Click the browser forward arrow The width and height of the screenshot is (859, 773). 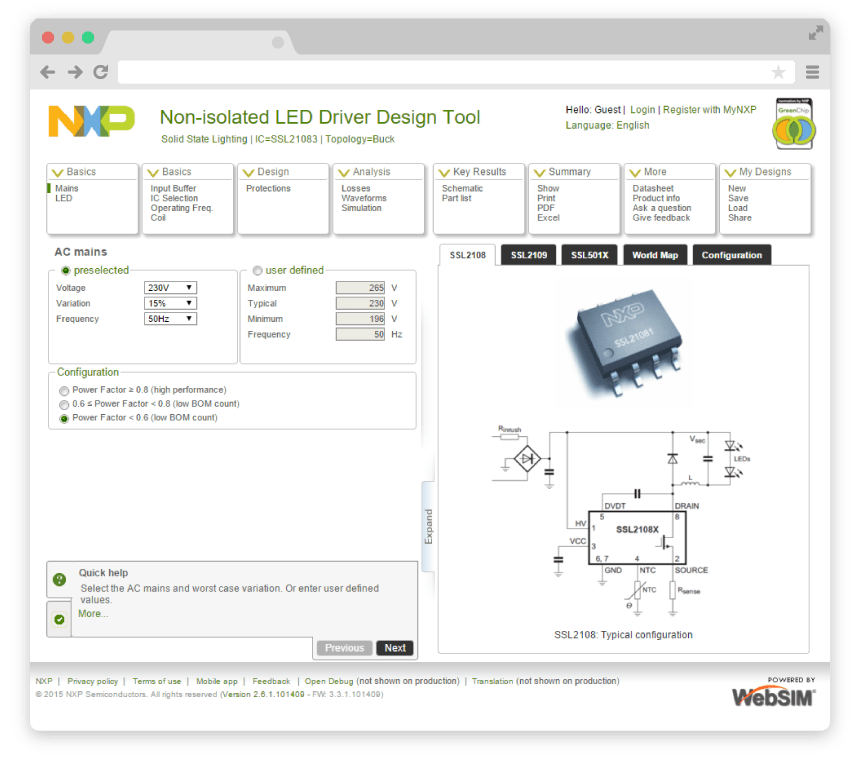[75, 72]
